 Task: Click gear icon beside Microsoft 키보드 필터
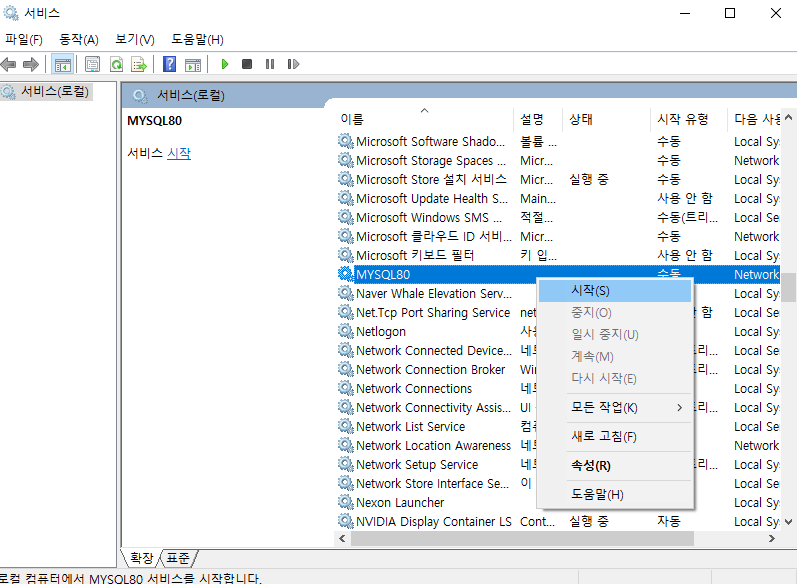(x=346, y=255)
